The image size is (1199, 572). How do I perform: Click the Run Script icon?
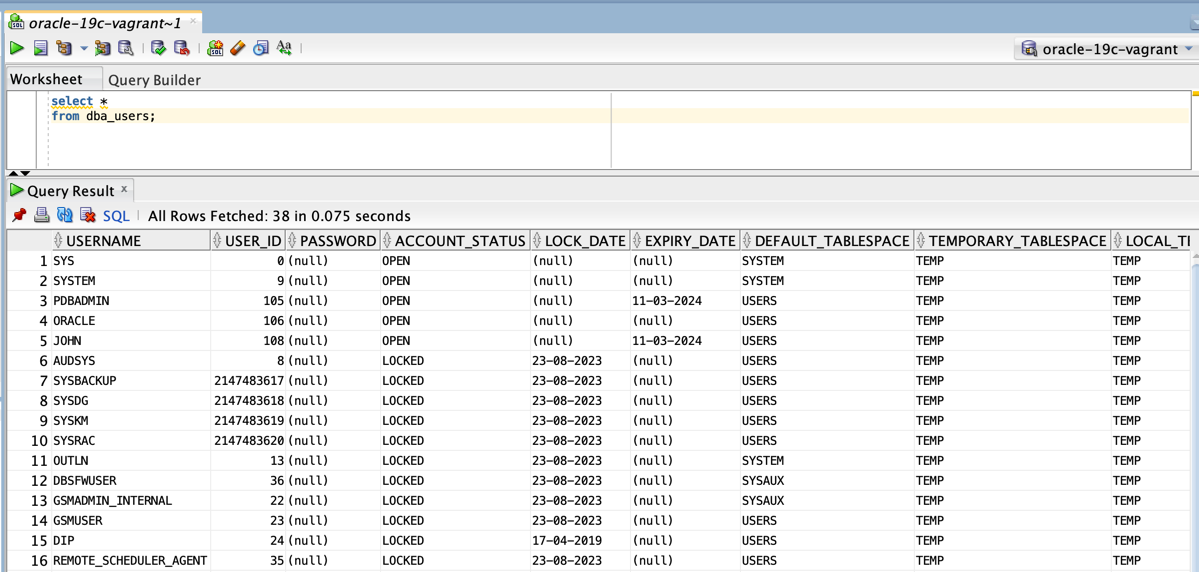(40, 48)
